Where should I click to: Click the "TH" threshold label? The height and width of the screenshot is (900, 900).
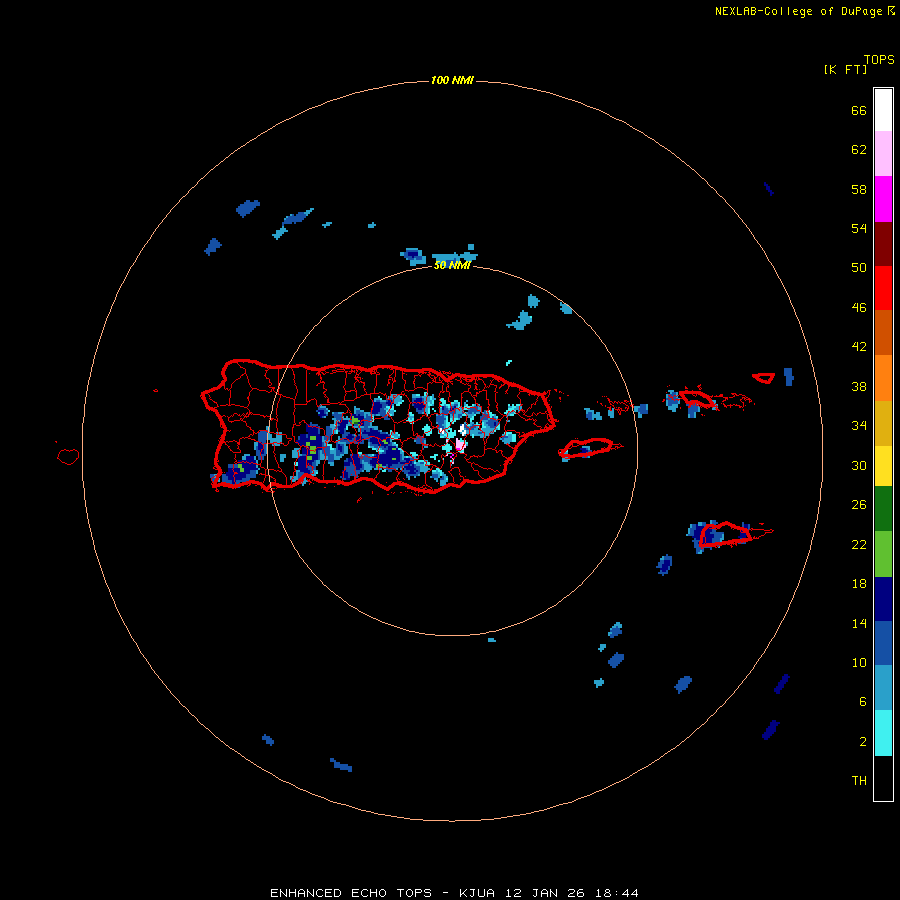pyautogui.click(x=859, y=781)
